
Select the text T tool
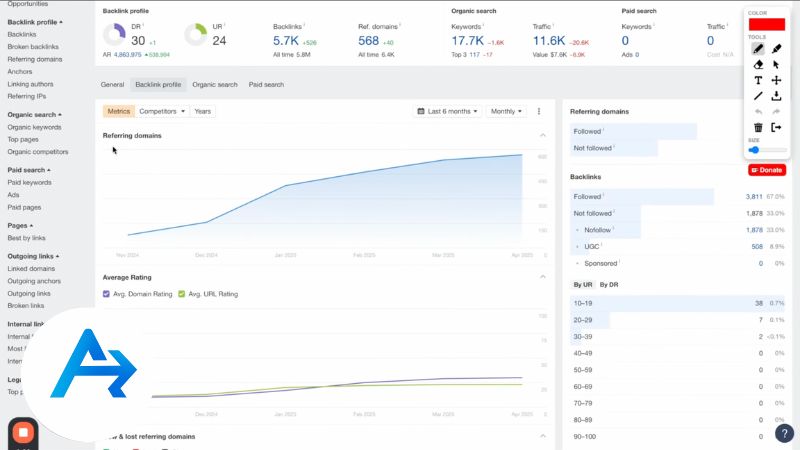[758, 80]
